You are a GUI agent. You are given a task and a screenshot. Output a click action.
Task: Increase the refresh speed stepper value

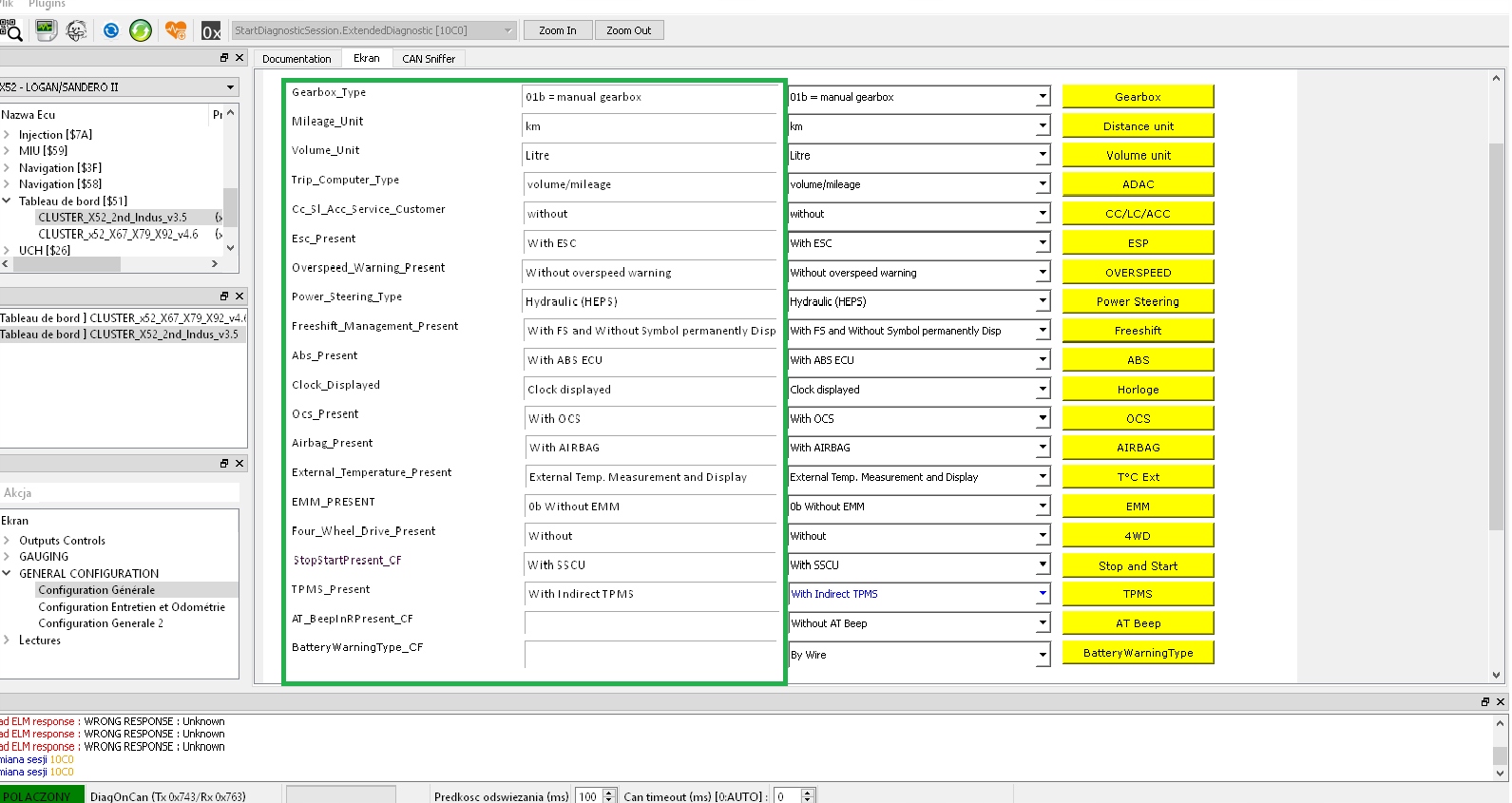point(609,793)
